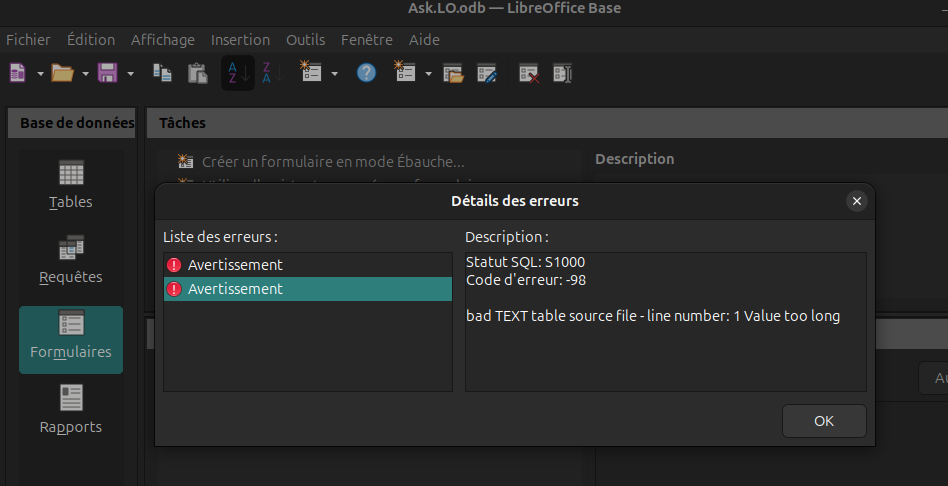The image size is (948, 486).
Task: Click the Open folder icon in toolbar
Action: pyautogui.click(x=62, y=73)
